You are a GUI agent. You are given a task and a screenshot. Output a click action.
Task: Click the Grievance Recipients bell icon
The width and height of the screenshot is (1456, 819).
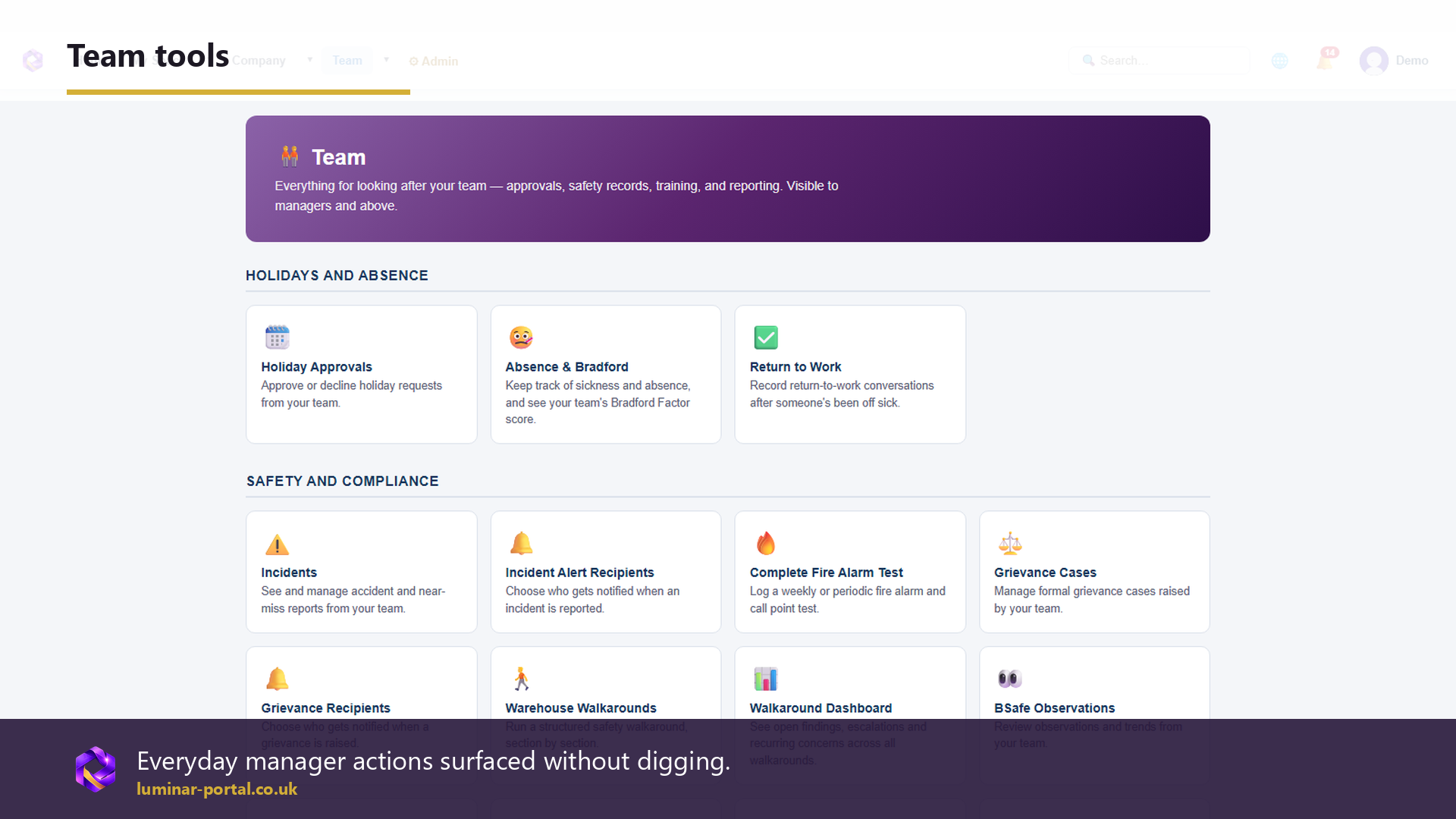point(277,679)
